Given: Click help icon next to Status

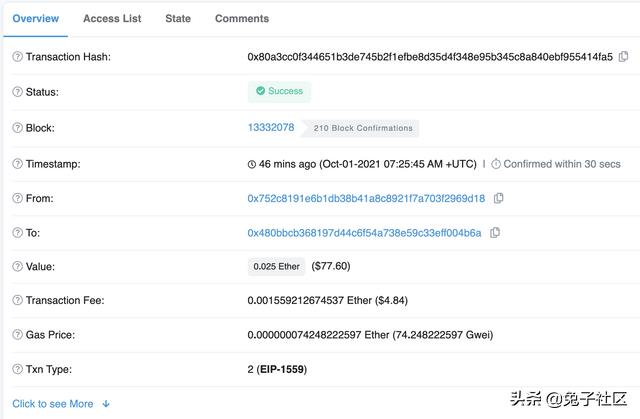Looking at the screenshot, I should point(17,92).
